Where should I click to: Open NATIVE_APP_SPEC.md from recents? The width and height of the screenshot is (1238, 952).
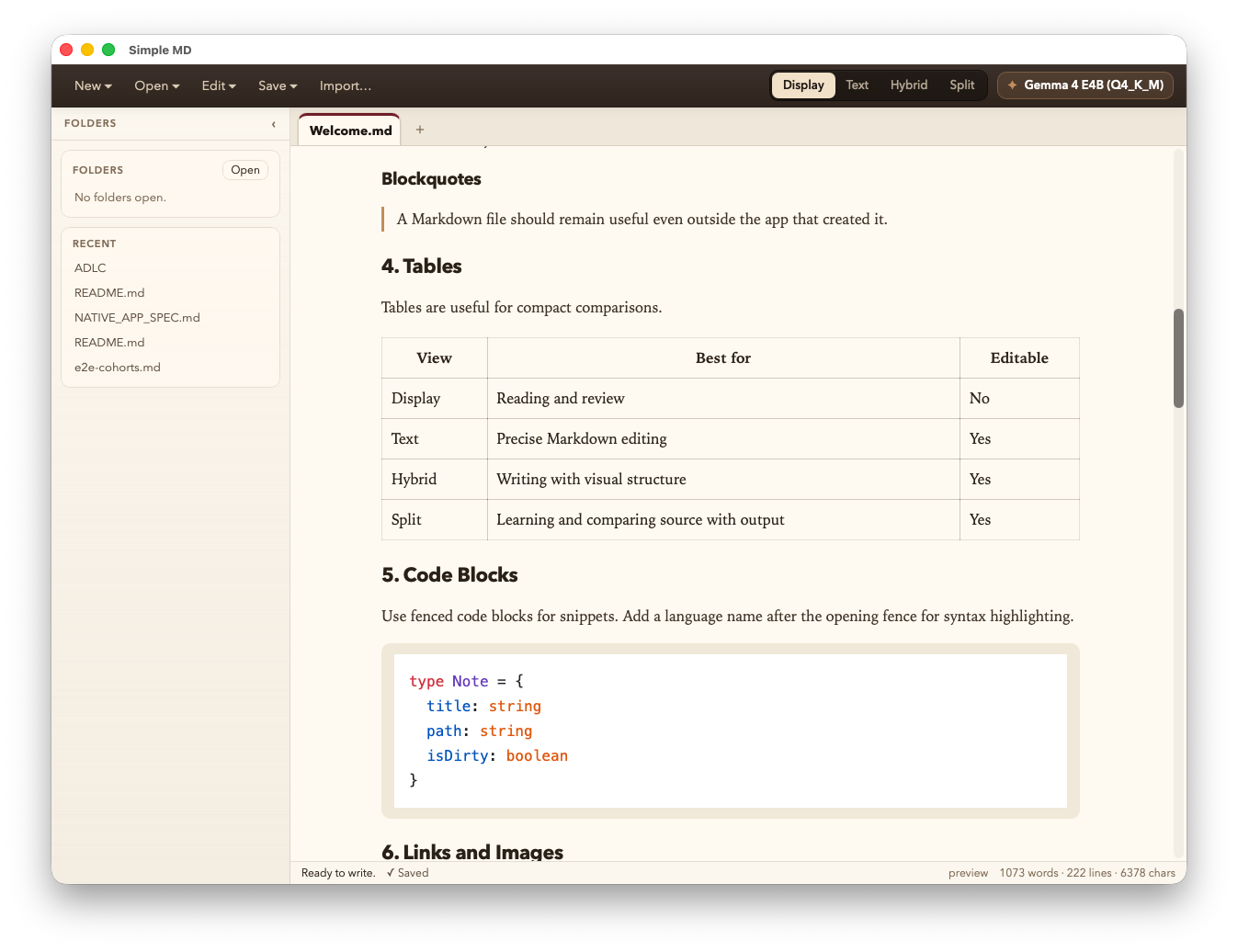coord(137,318)
